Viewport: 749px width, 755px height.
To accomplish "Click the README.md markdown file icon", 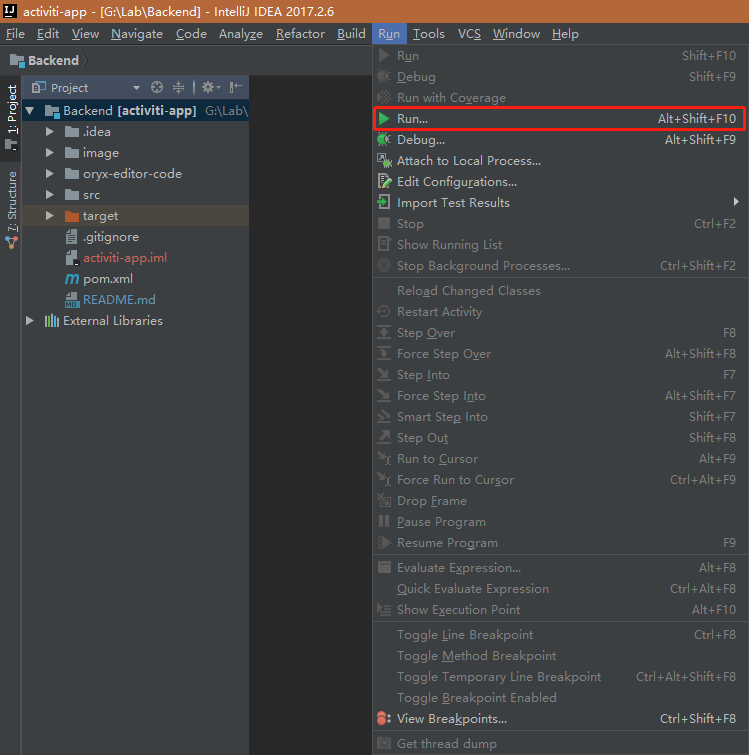I will 72,300.
